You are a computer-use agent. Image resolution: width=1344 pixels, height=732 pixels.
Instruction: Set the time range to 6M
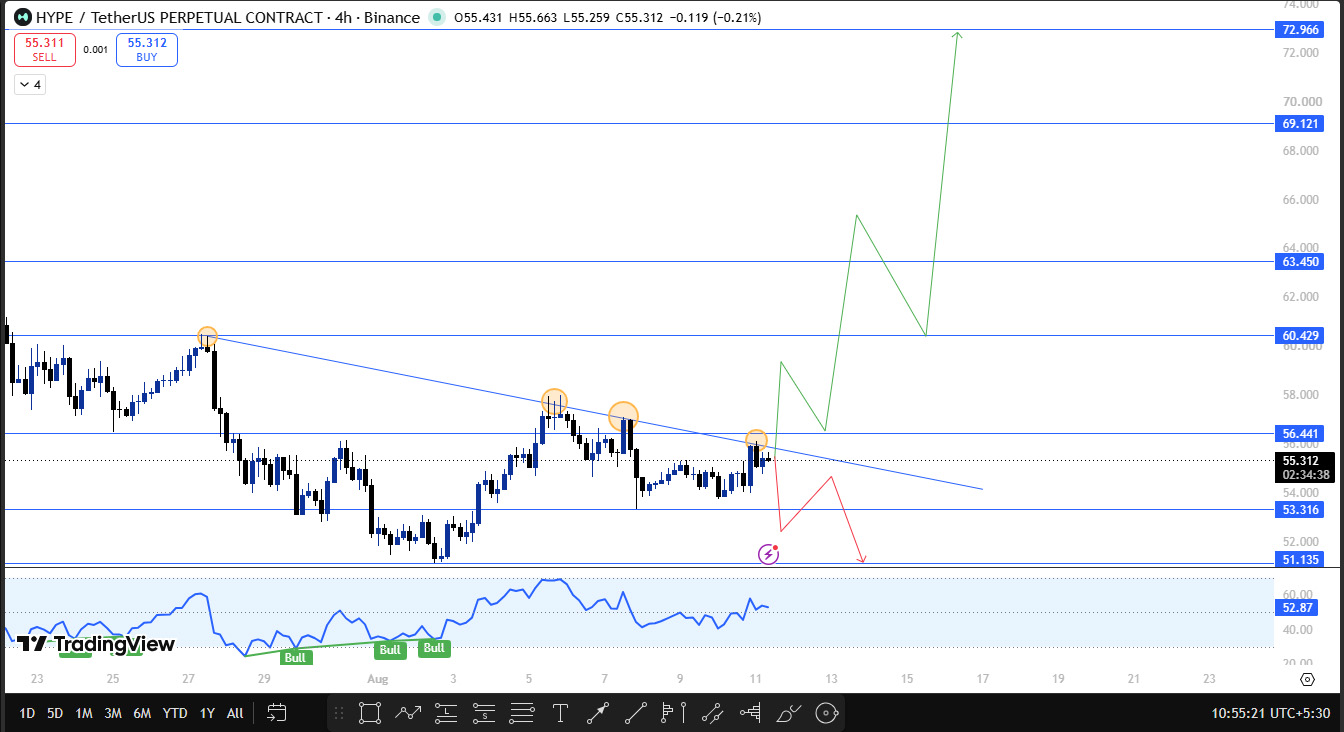click(143, 713)
